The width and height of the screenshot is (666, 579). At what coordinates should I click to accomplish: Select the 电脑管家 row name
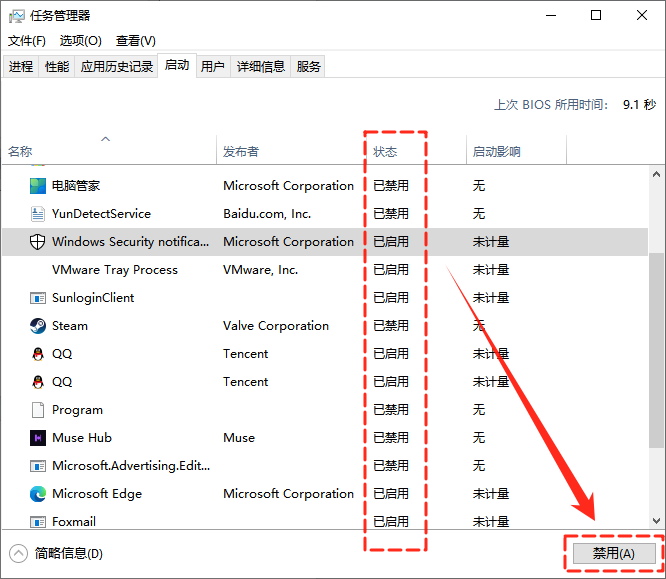(x=76, y=186)
